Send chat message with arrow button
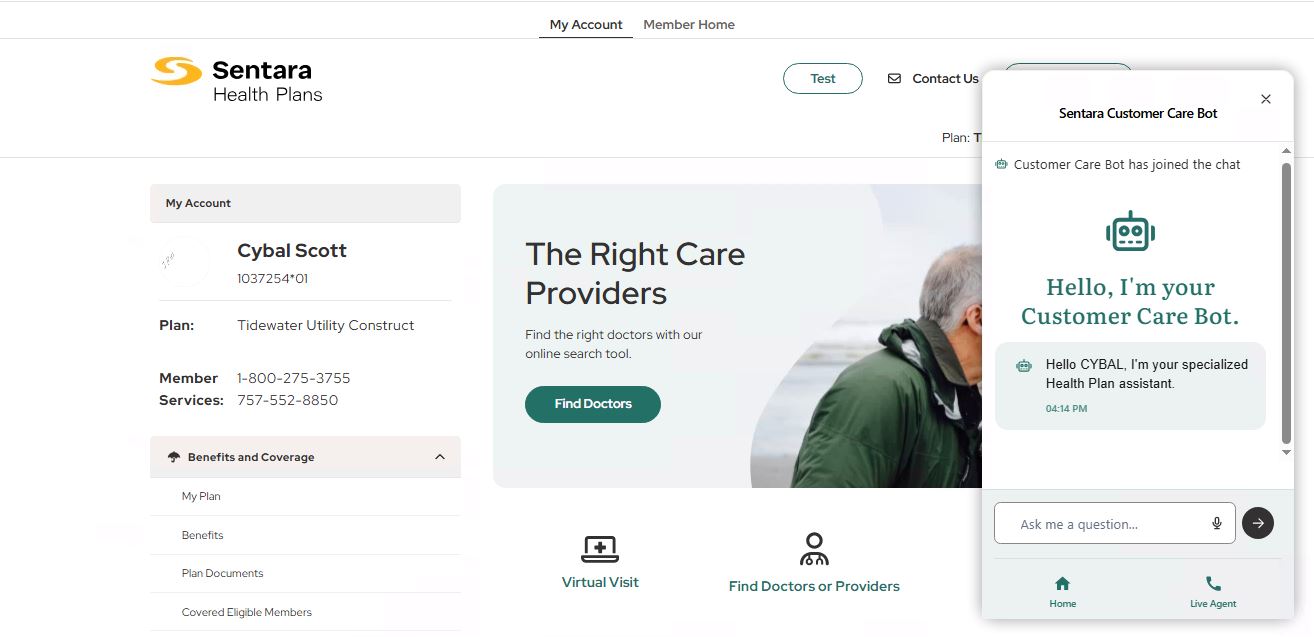 [x=1258, y=522]
